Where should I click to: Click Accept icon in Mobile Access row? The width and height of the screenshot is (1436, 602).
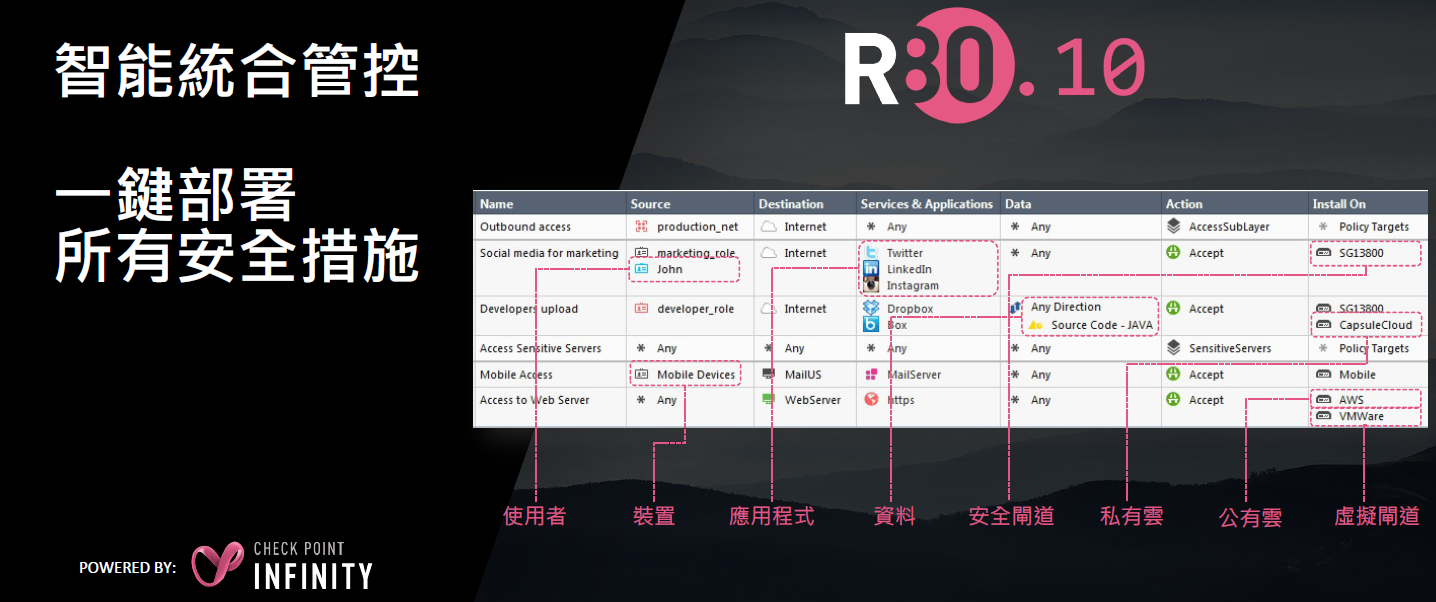[1174, 375]
